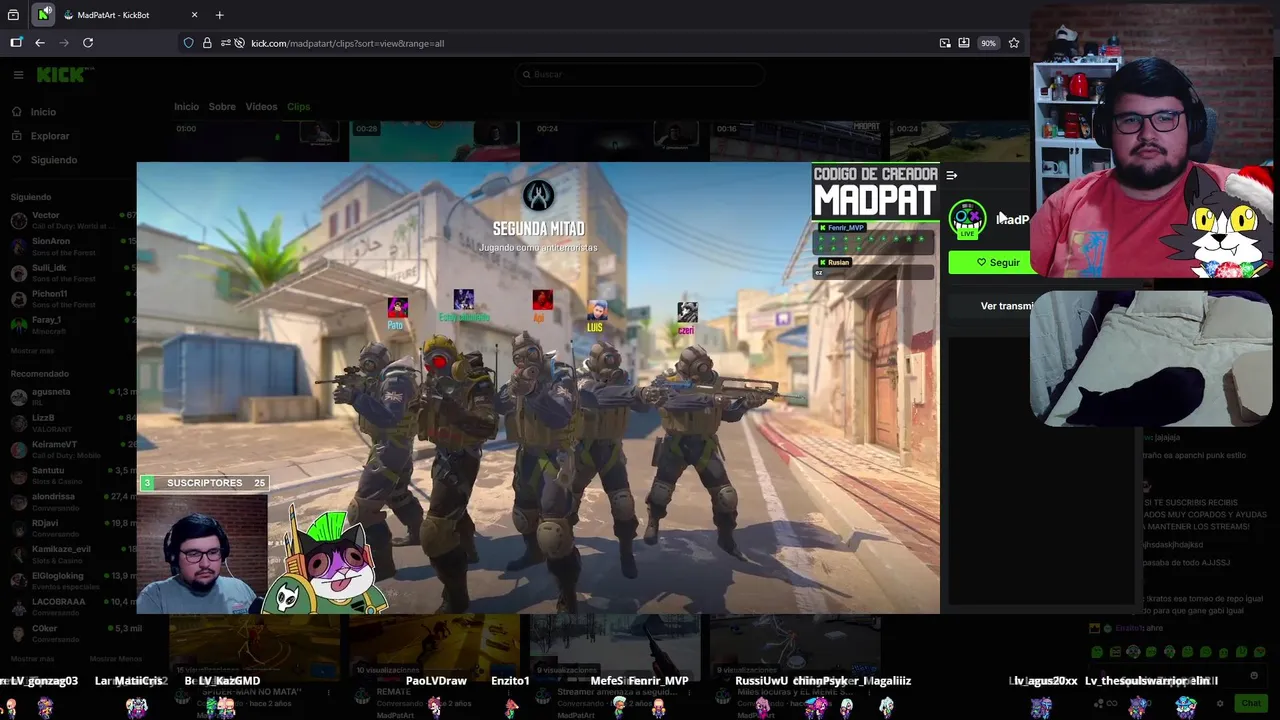Open the shield tracking protection icon
This screenshot has height=720, width=1280.
(x=188, y=43)
